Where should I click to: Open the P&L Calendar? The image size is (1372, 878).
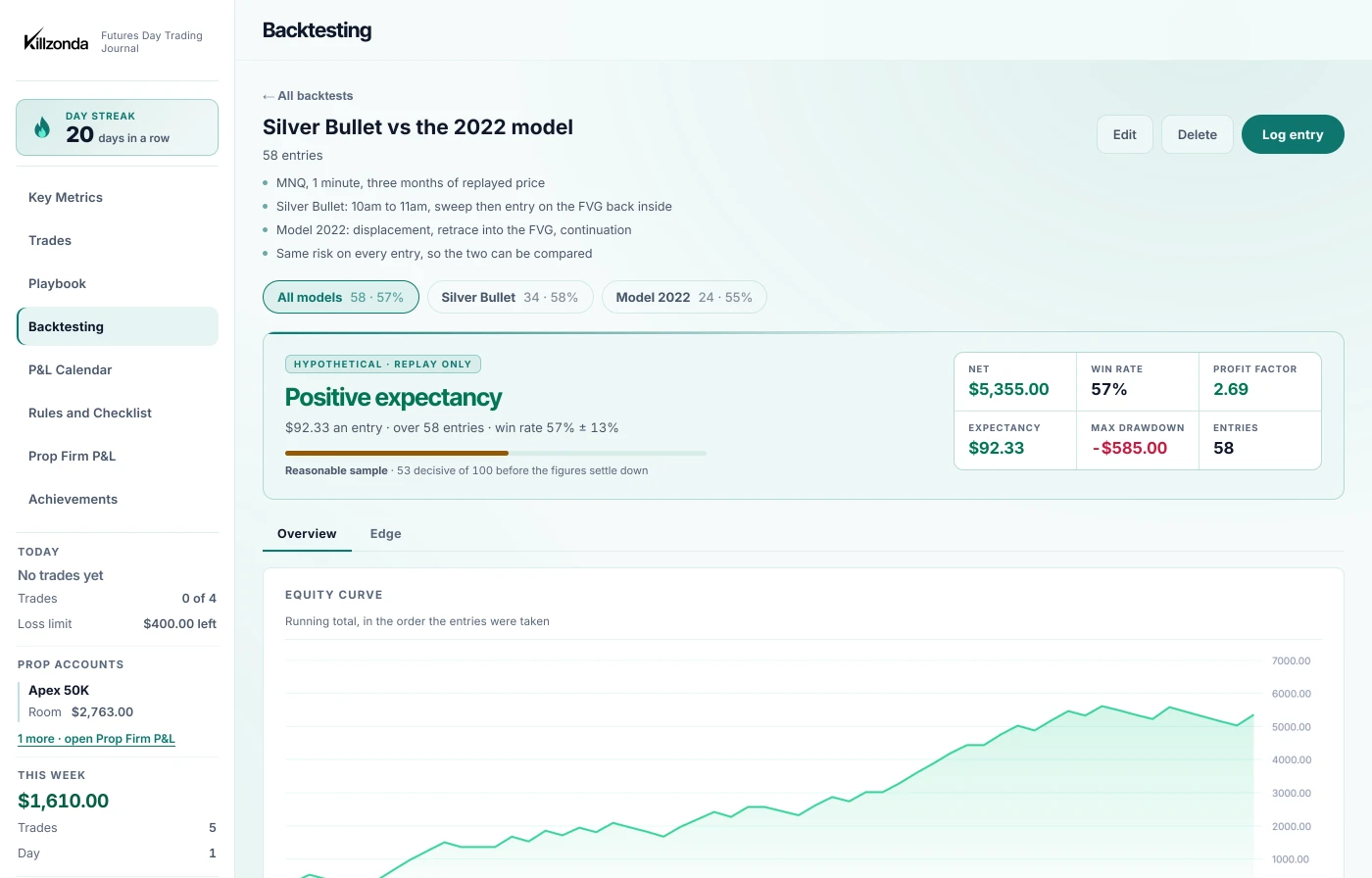(118, 369)
